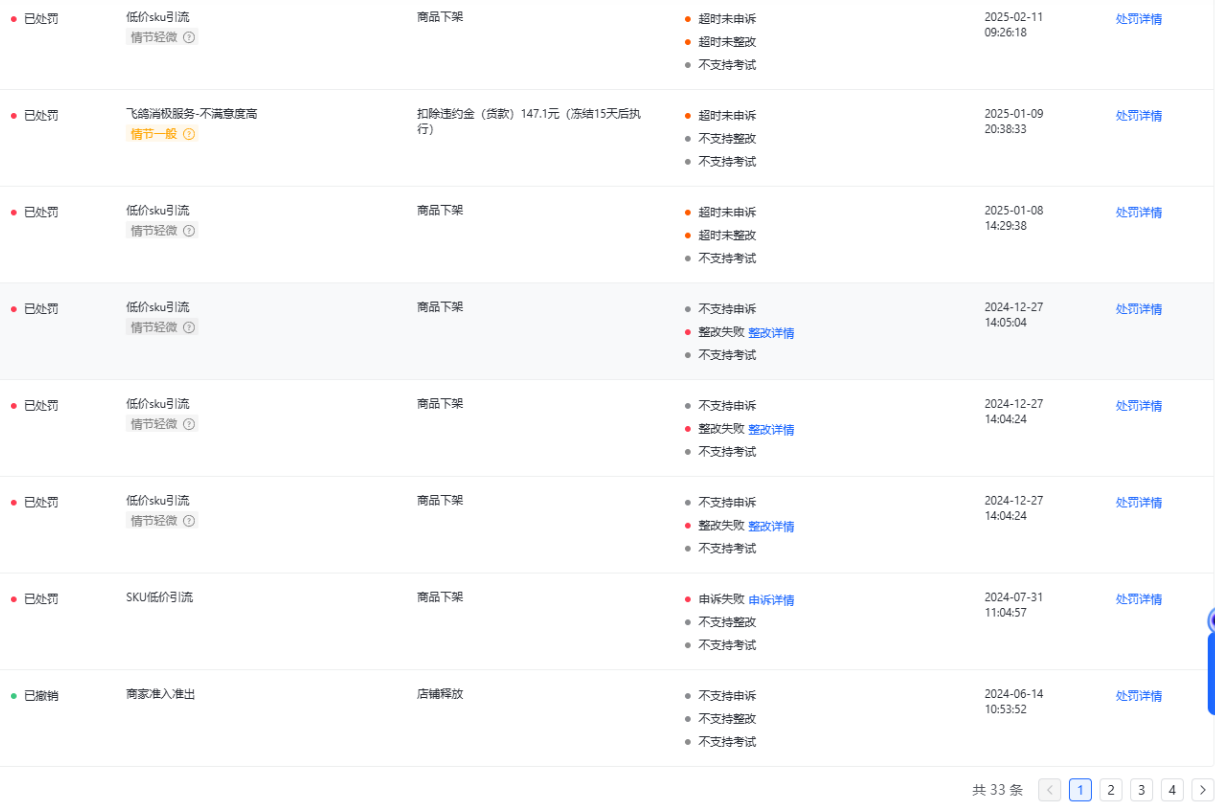Go to next page using right arrow

(1203, 790)
